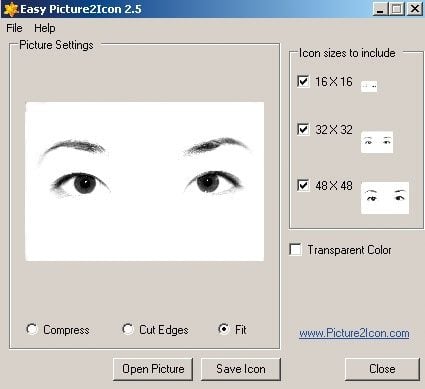Screen dimensions: 425x389
Task: Click the 16×16 icon preview thumbnail
Action: tap(369, 86)
